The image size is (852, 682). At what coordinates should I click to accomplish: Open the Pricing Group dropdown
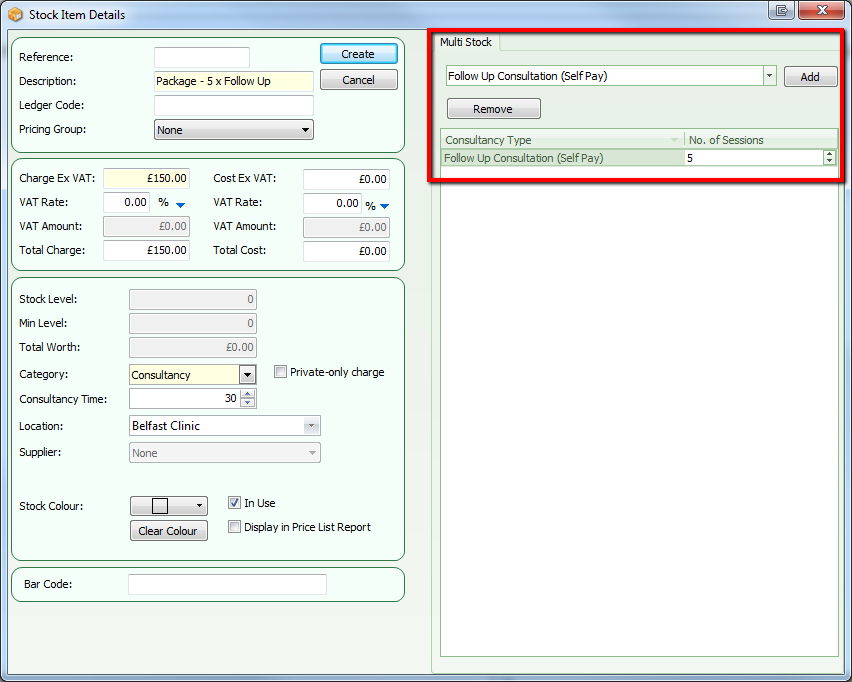[x=234, y=130]
